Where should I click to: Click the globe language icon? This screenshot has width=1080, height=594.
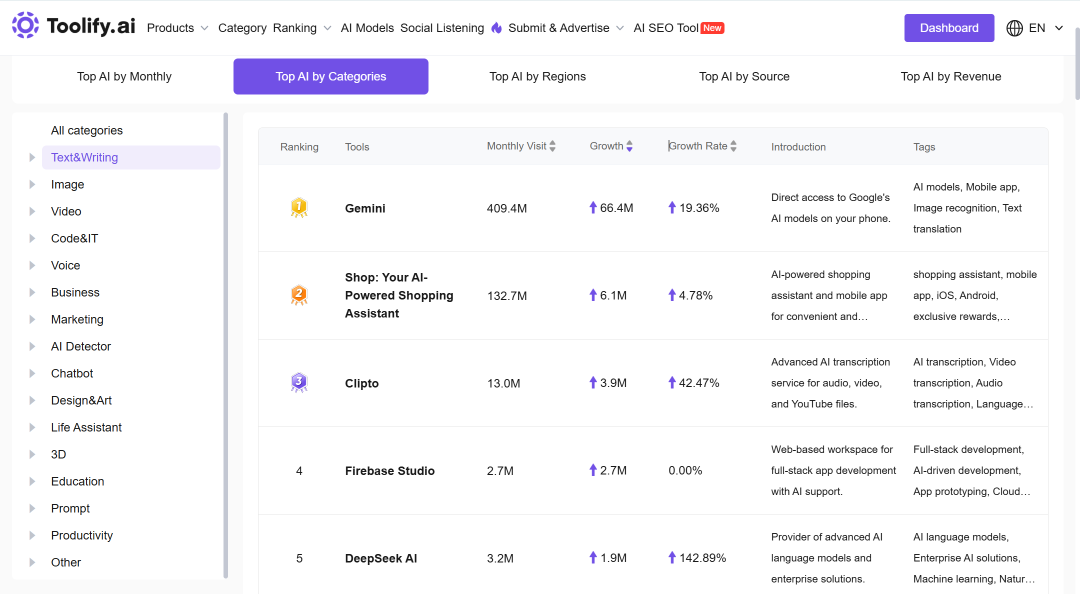coord(1015,28)
